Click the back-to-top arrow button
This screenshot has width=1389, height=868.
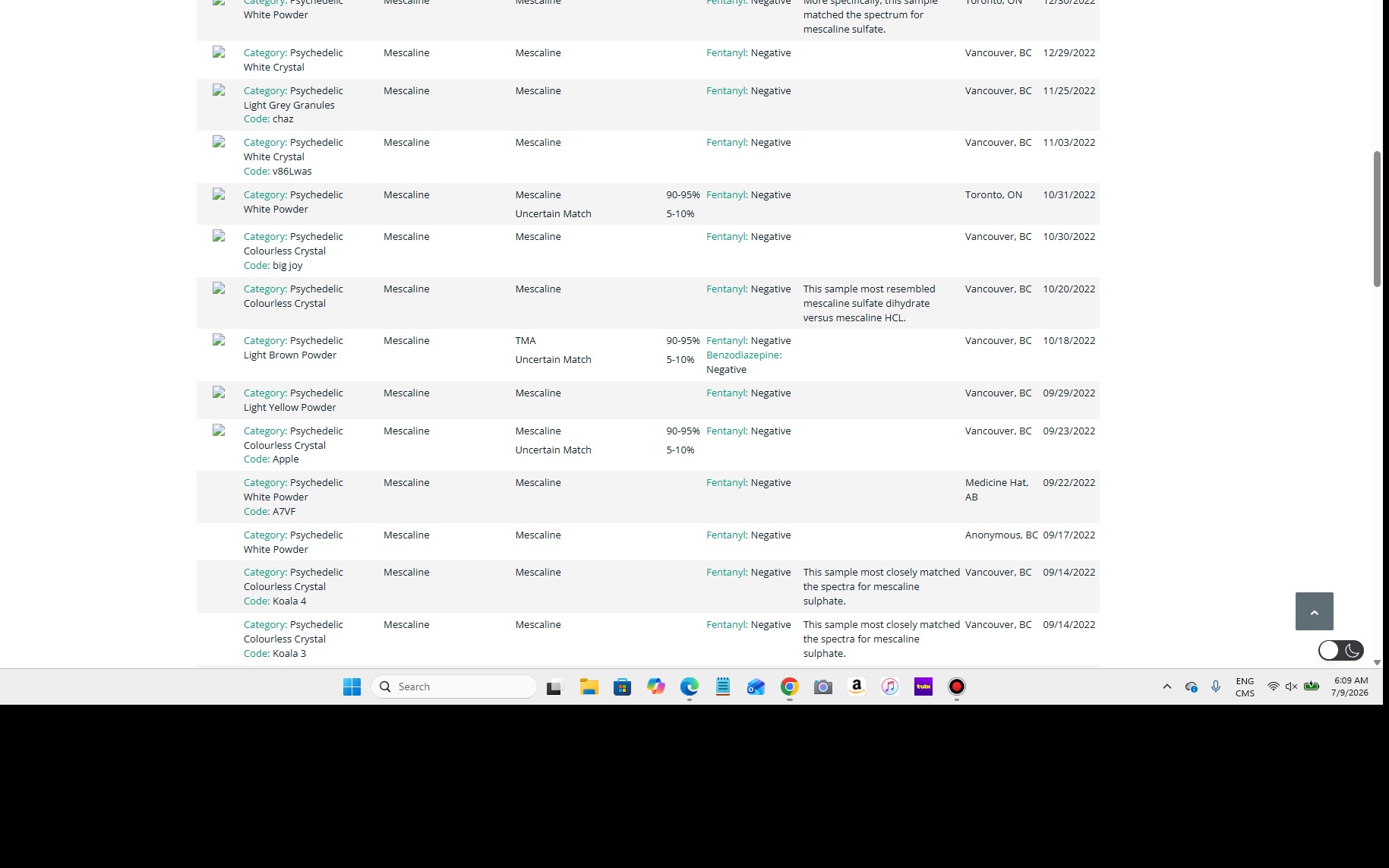[1315, 611]
